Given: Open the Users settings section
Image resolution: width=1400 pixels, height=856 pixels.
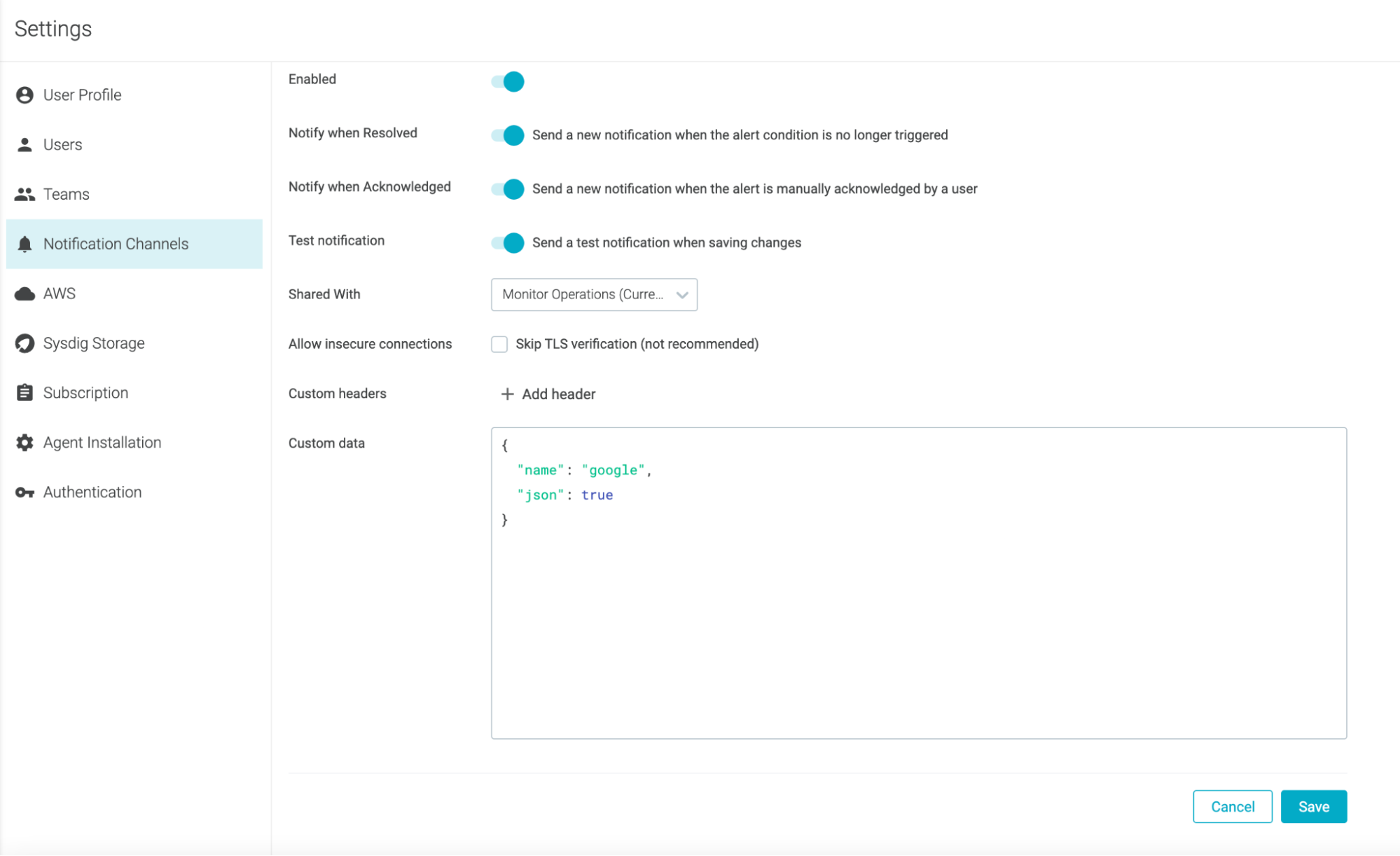Looking at the screenshot, I should pos(63,144).
